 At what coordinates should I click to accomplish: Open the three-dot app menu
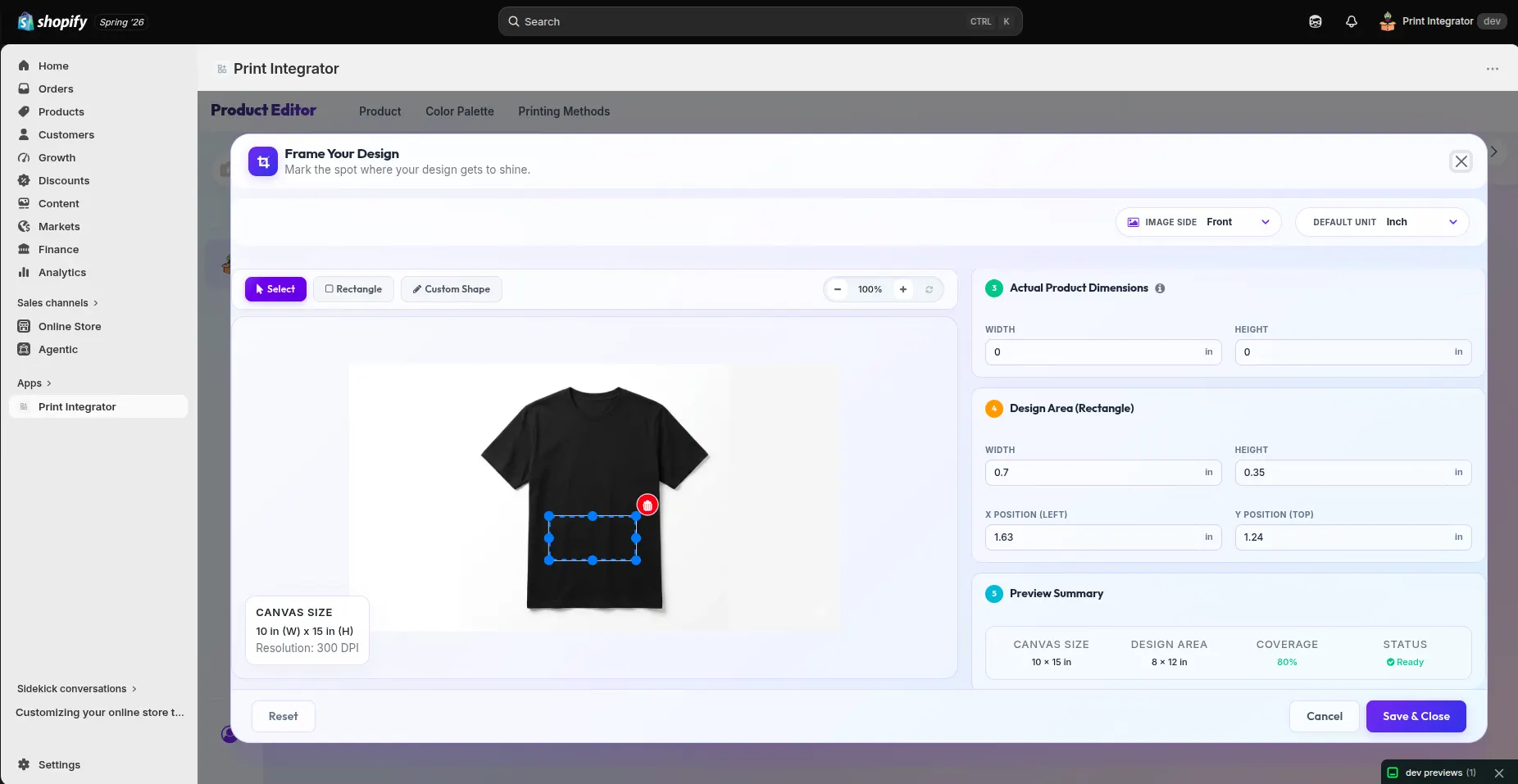[x=1493, y=69]
